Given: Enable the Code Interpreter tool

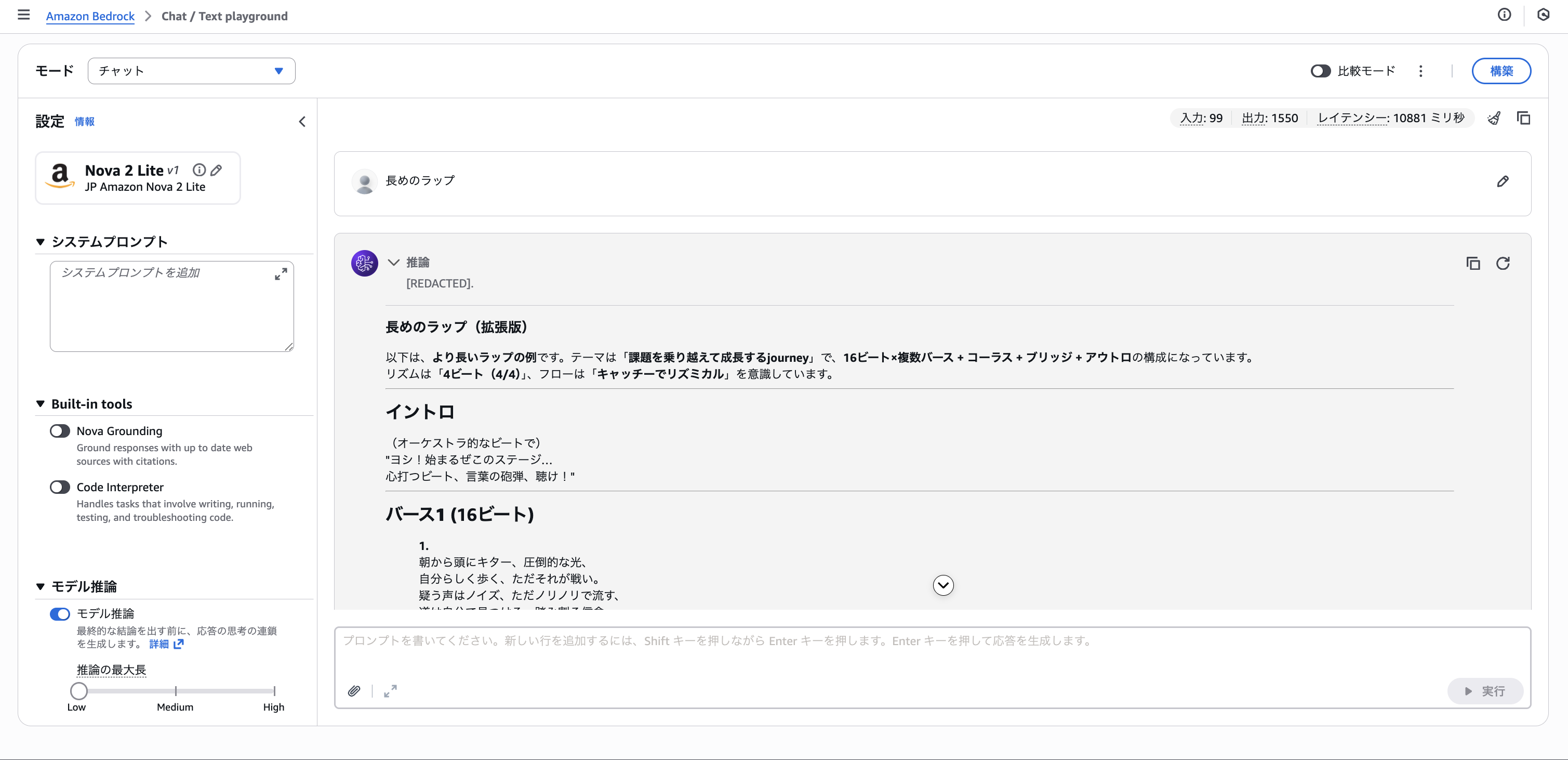Looking at the screenshot, I should 60,487.
